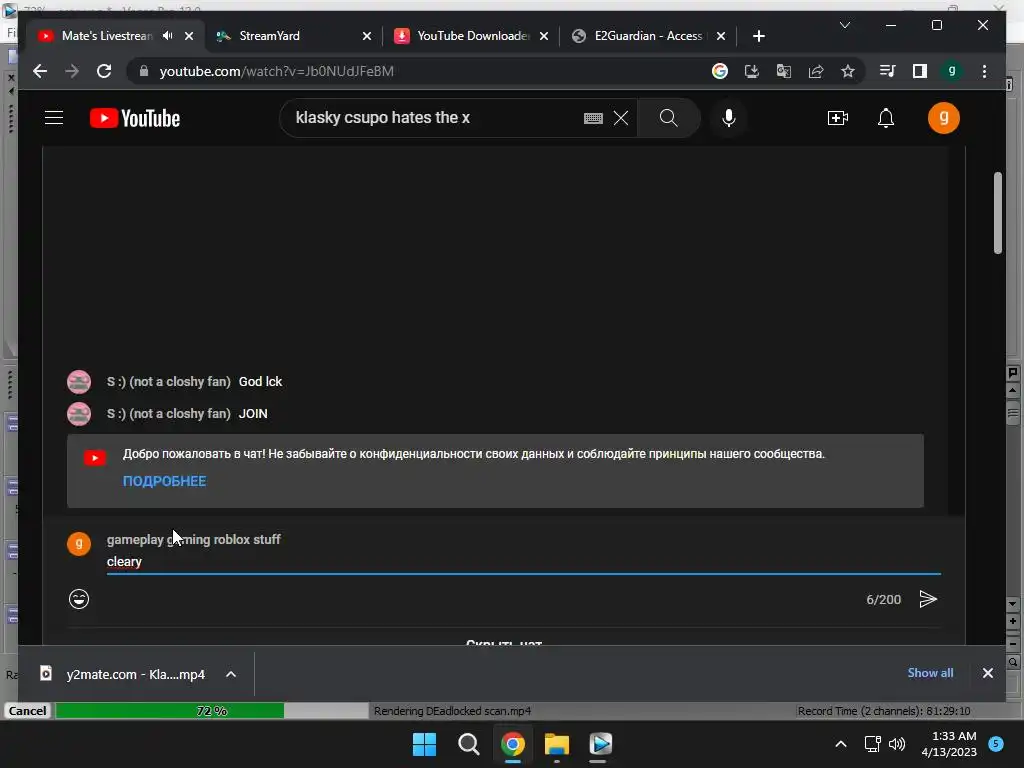The width and height of the screenshot is (1024, 768).
Task: Open the Windows Start menu
Action: pos(424,744)
